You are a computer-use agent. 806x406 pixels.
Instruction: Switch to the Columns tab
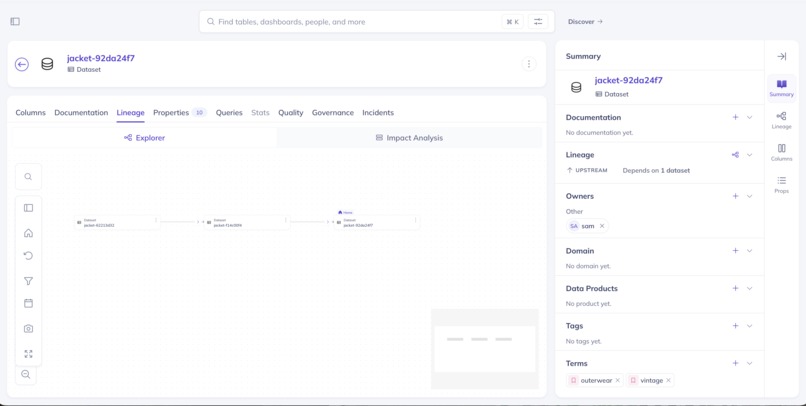point(30,113)
